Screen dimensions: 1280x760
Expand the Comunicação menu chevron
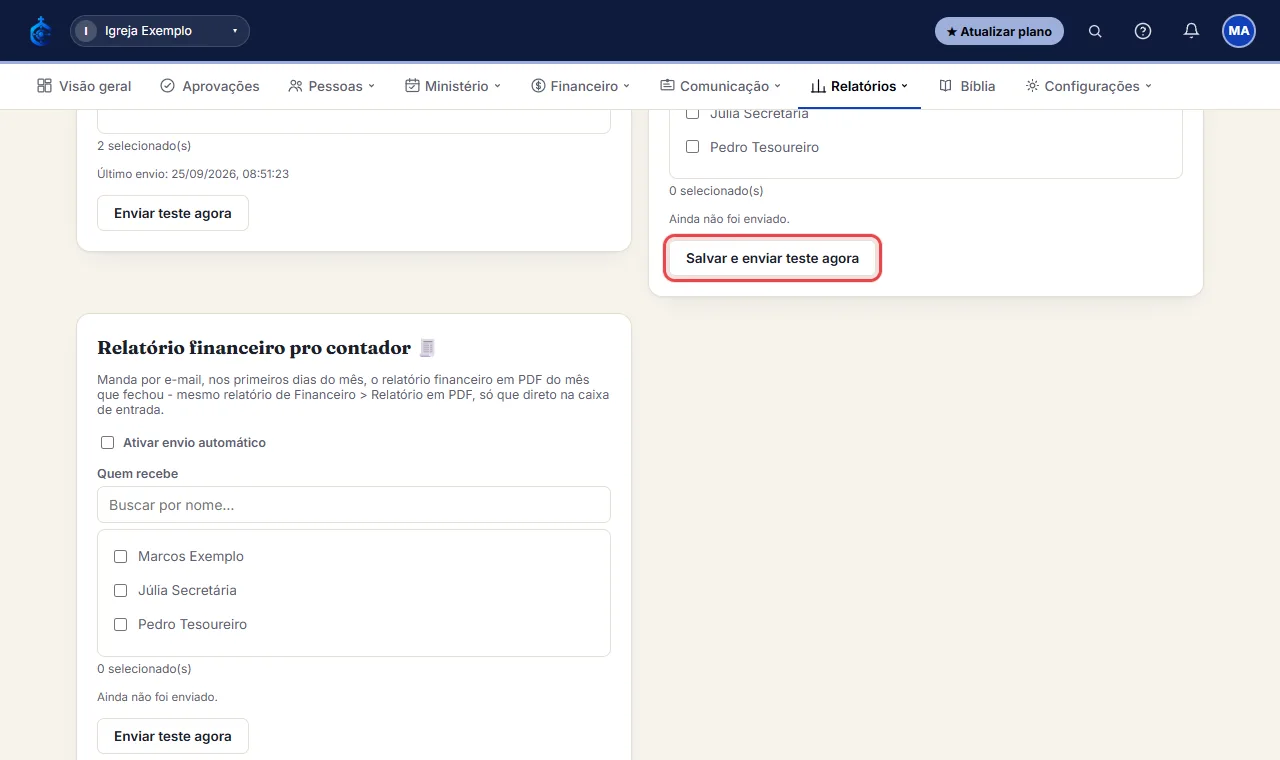[x=778, y=86]
